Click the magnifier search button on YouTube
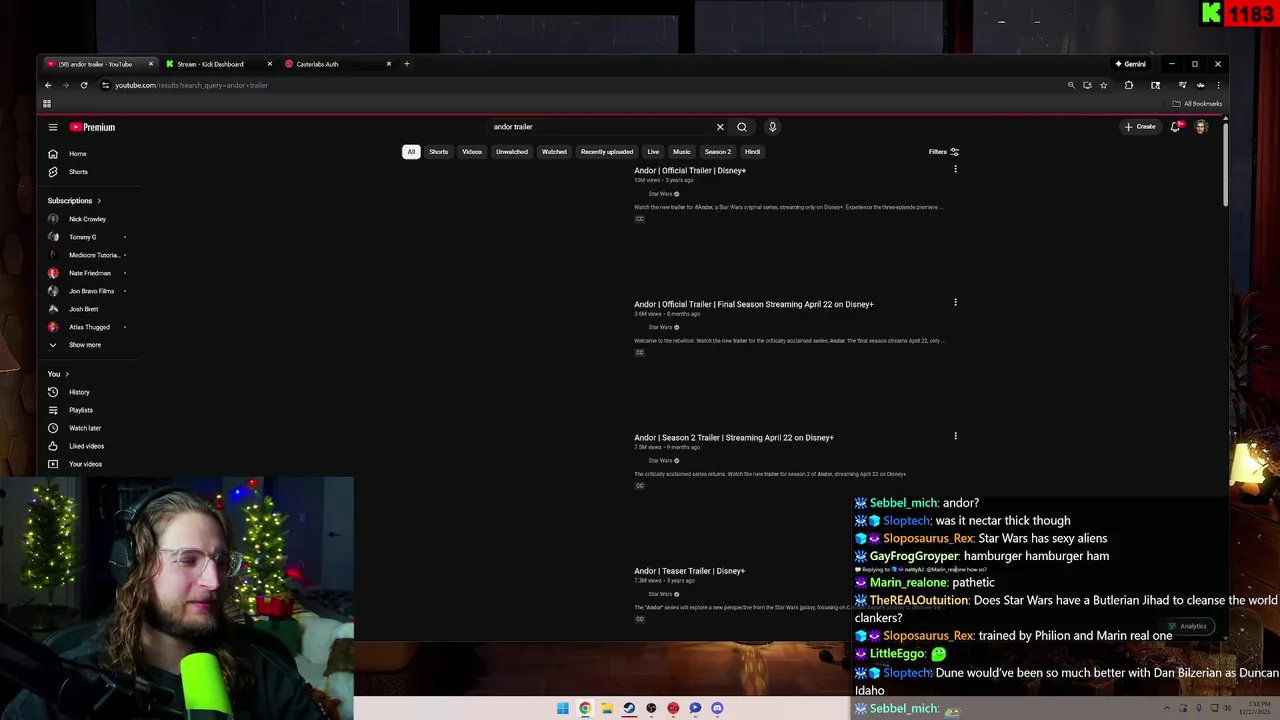1280x720 pixels. click(x=742, y=127)
